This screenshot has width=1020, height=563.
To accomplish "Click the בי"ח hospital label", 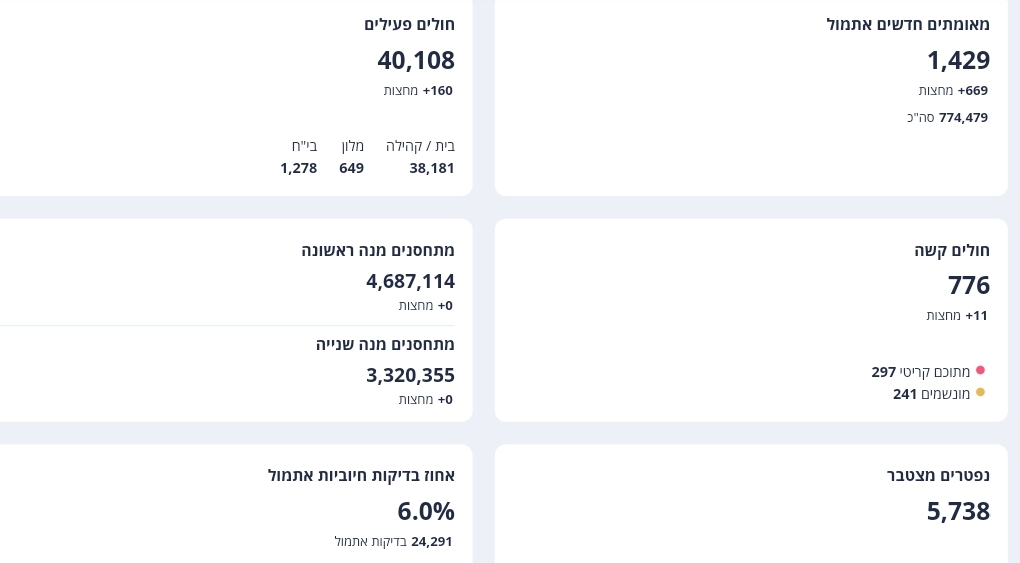I will pyautogui.click(x=304, y=146).
